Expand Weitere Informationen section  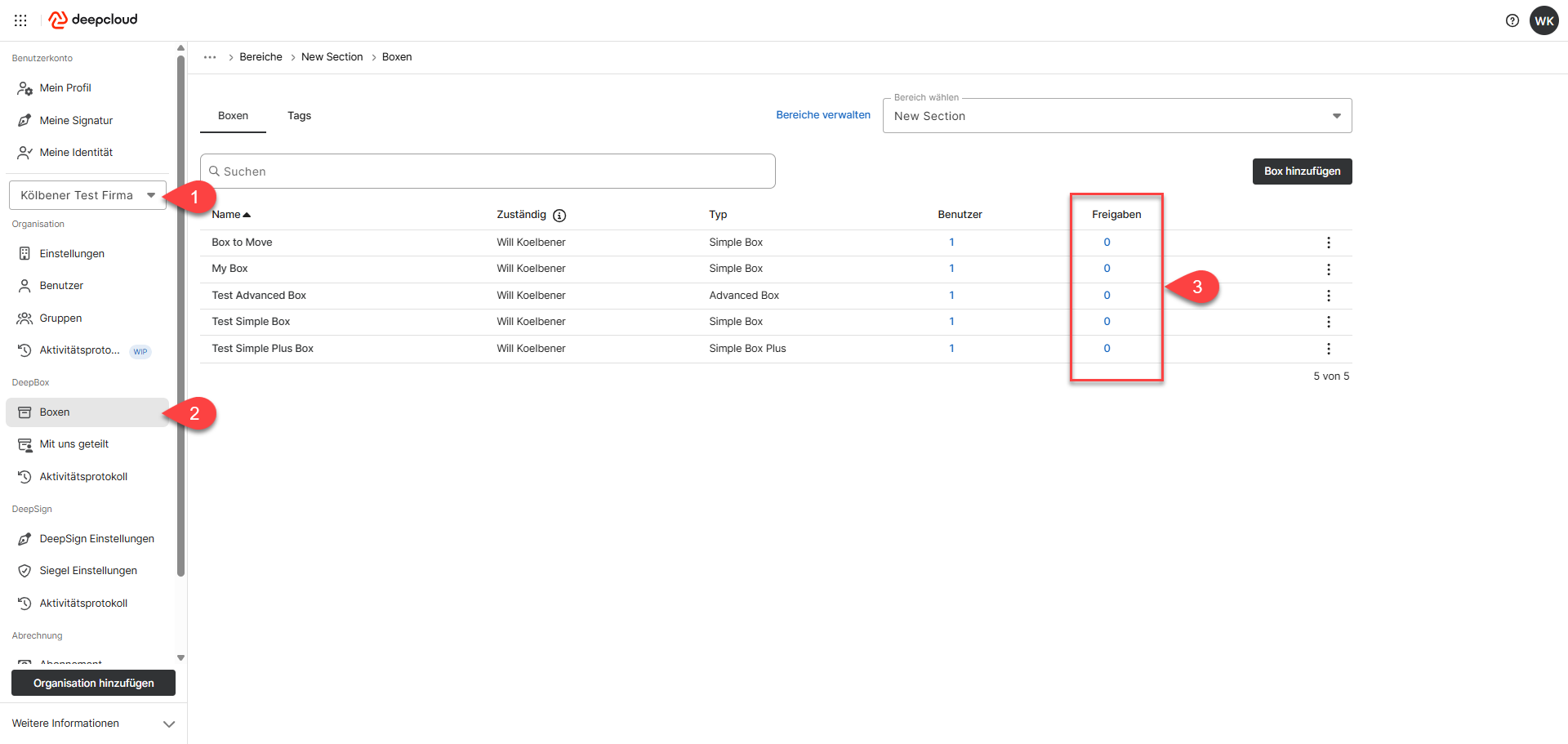click(x=93, y=724)
